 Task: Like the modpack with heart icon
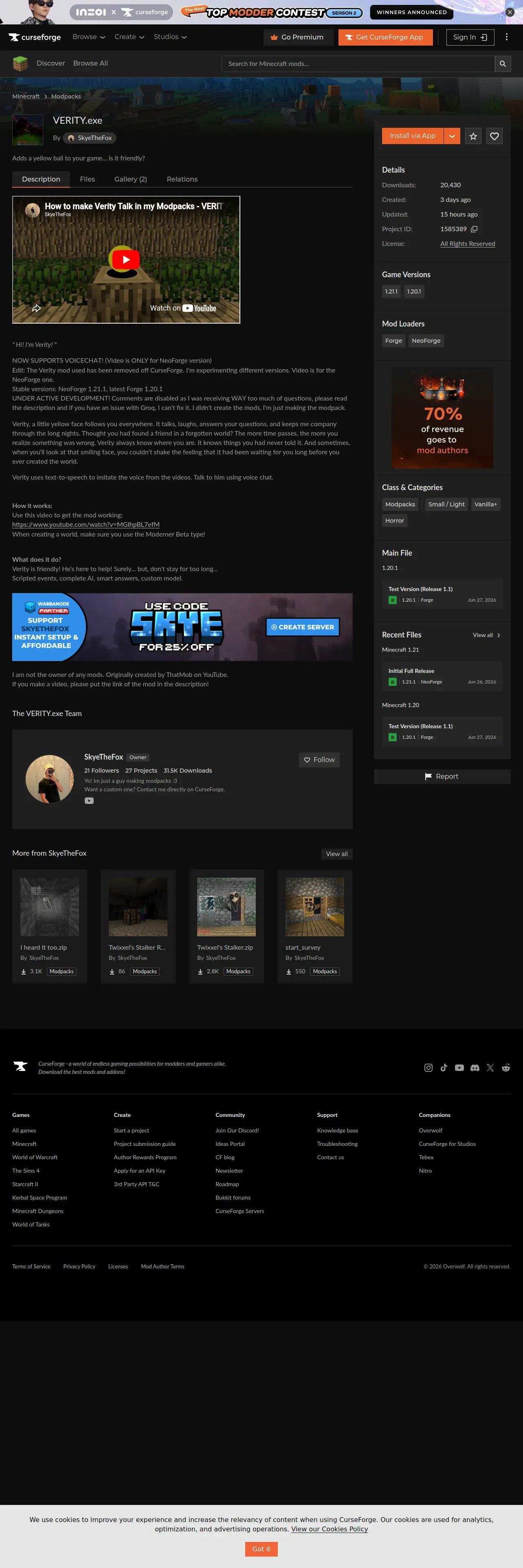coord(494,136)
